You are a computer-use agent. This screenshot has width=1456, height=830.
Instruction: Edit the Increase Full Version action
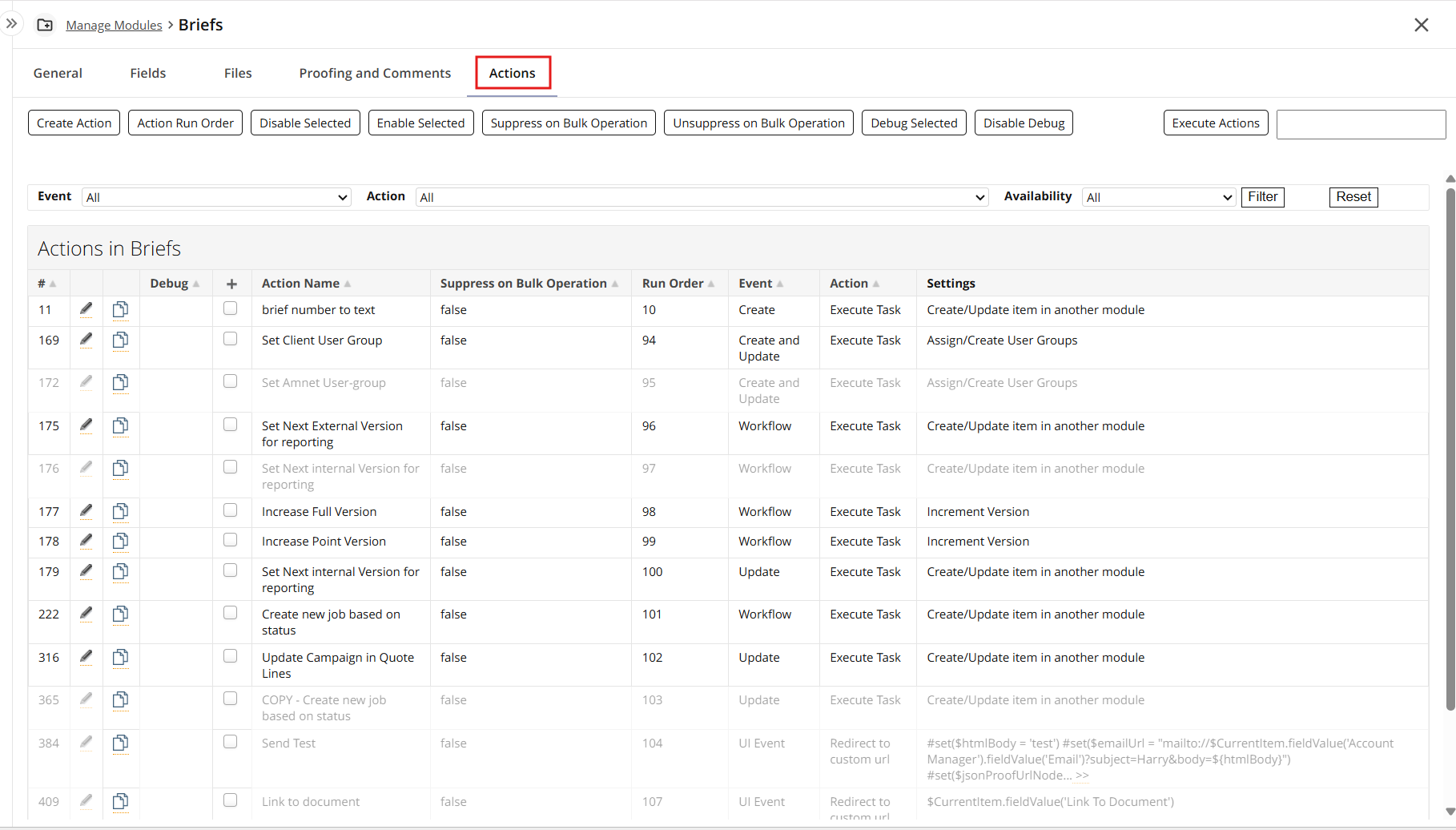coord(86,511)
